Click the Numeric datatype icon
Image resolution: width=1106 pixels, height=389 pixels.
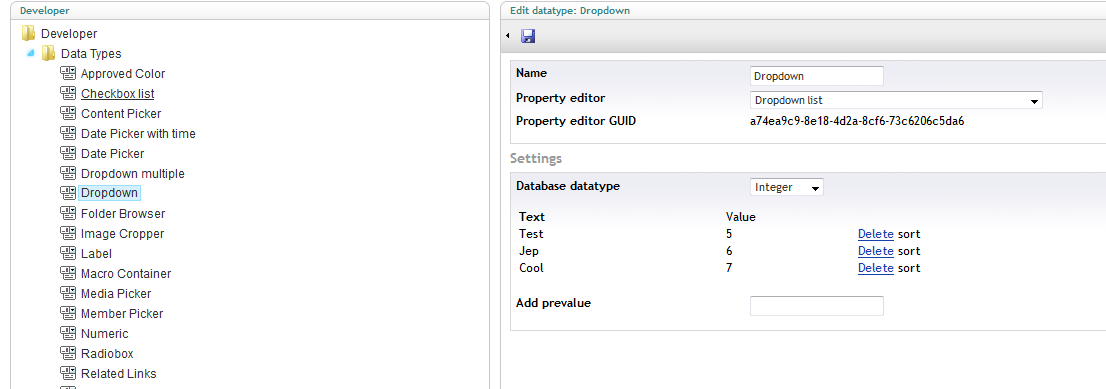point(68,333)
